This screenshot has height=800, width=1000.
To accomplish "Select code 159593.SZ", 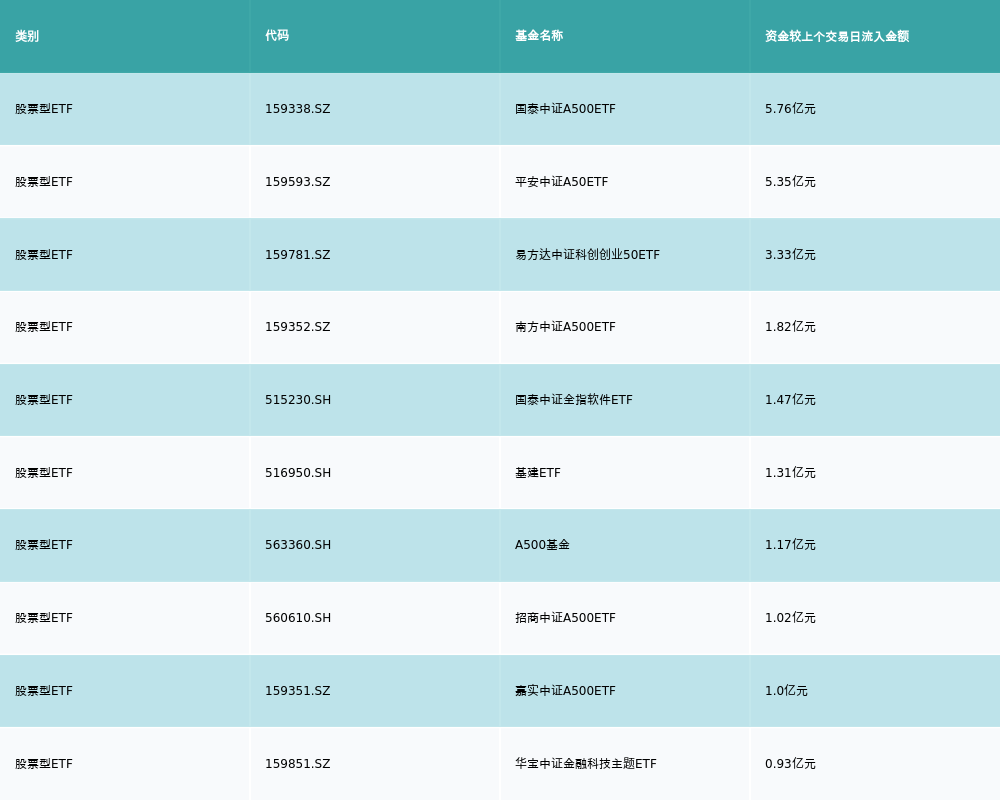I will pos(298,182).
